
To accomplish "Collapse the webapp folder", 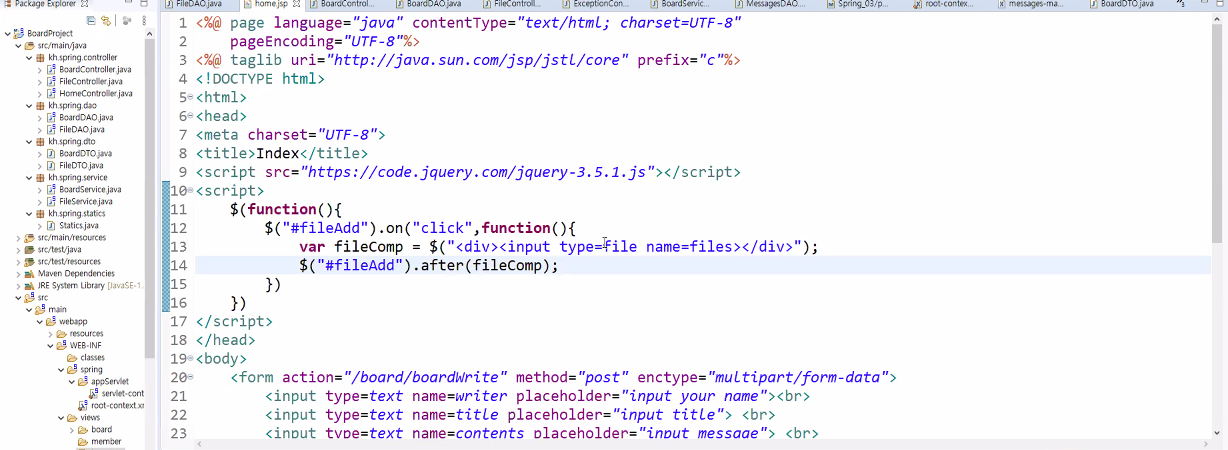I will click(x=39, y=322).
